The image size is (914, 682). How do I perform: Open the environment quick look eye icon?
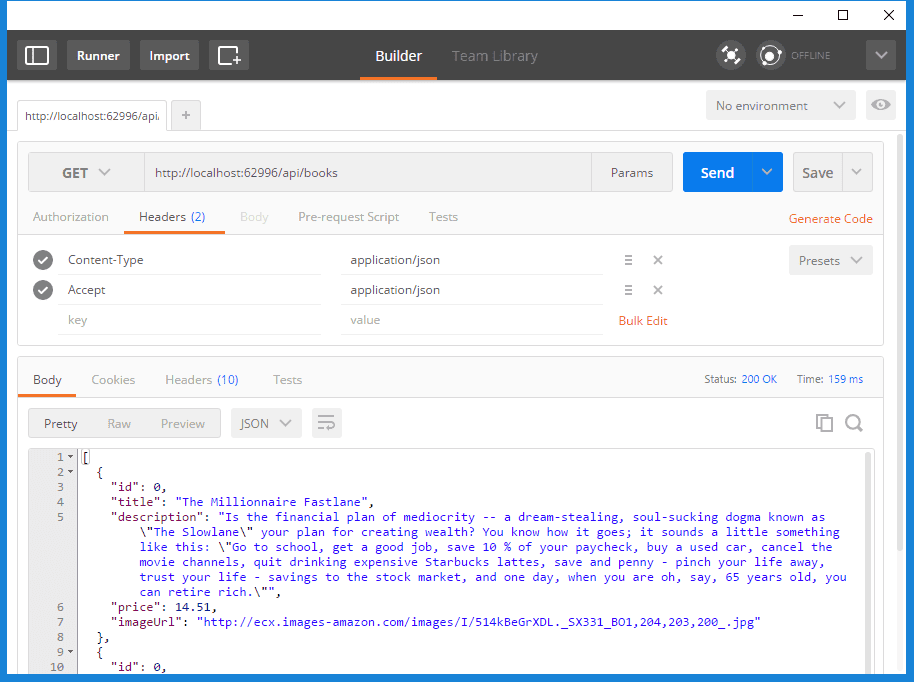click(x=880, y=105)
